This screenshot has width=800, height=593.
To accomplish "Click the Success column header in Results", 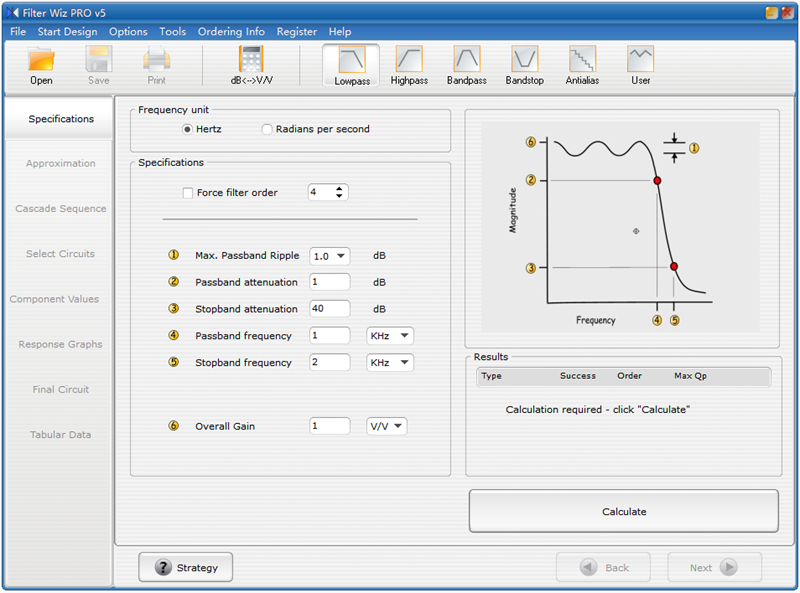I will point(578,376).
